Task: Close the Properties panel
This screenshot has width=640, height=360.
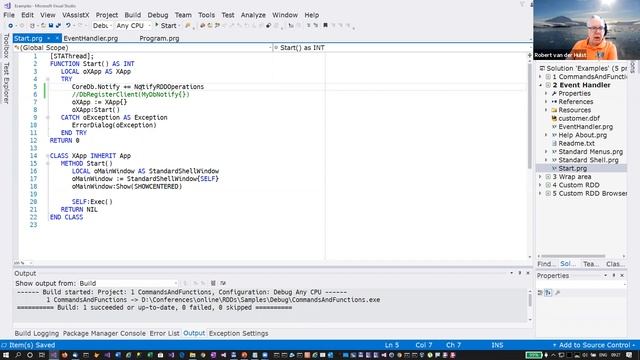Action: (622, 276)
